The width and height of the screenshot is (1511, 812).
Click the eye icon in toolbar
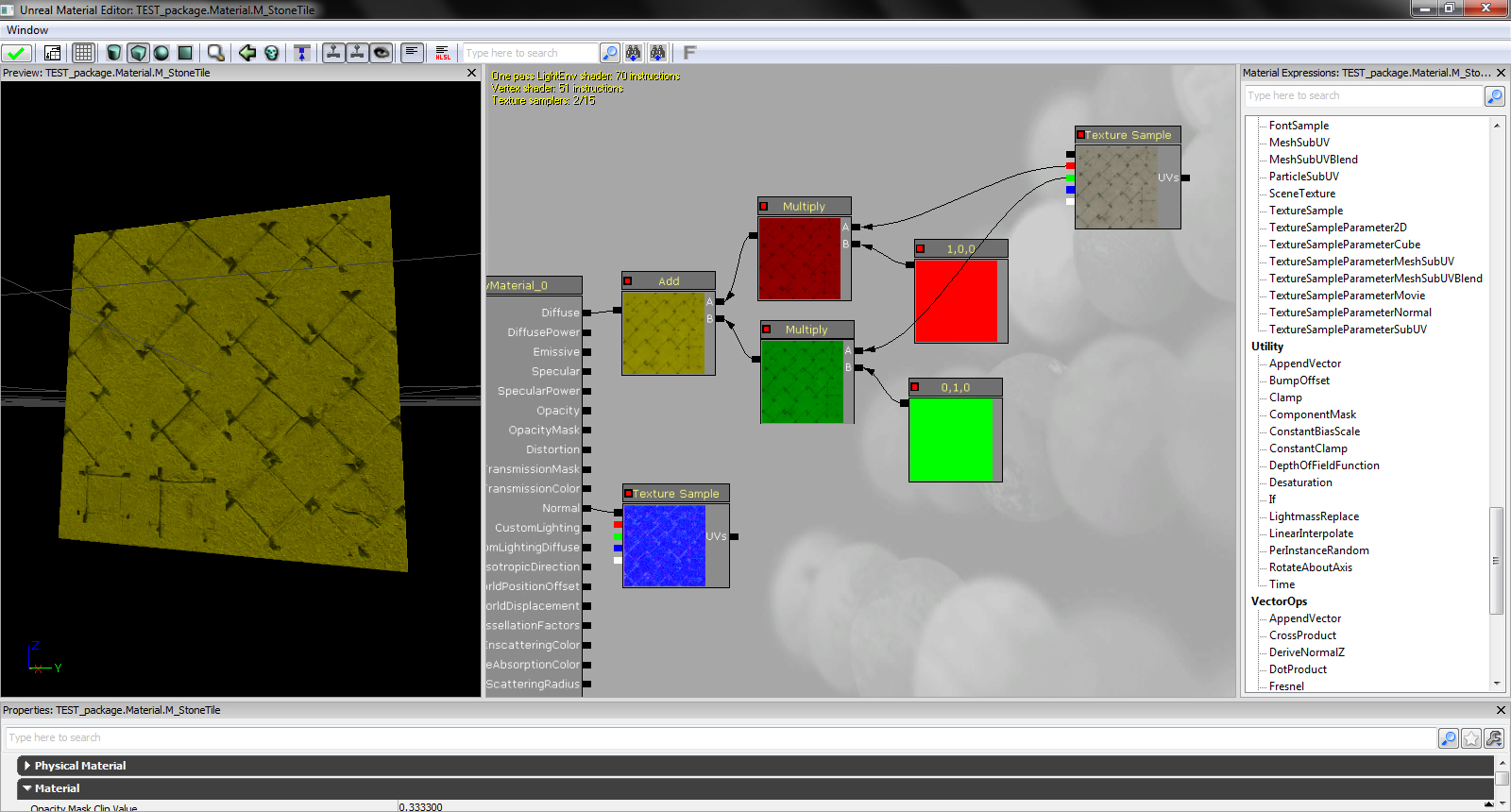click(x=382, y=53)
